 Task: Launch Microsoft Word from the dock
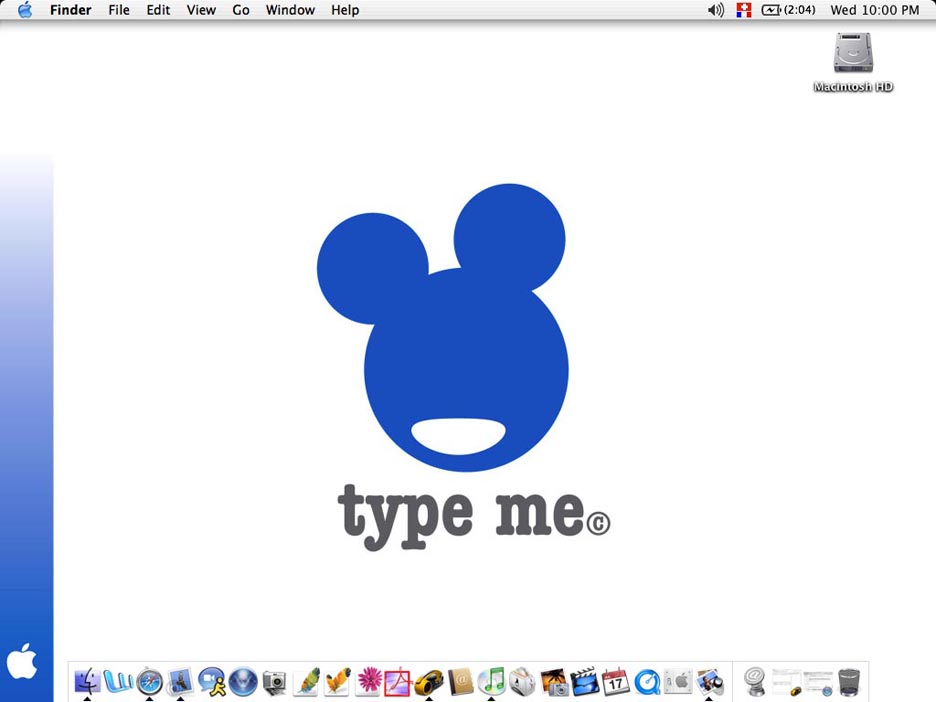118,681
